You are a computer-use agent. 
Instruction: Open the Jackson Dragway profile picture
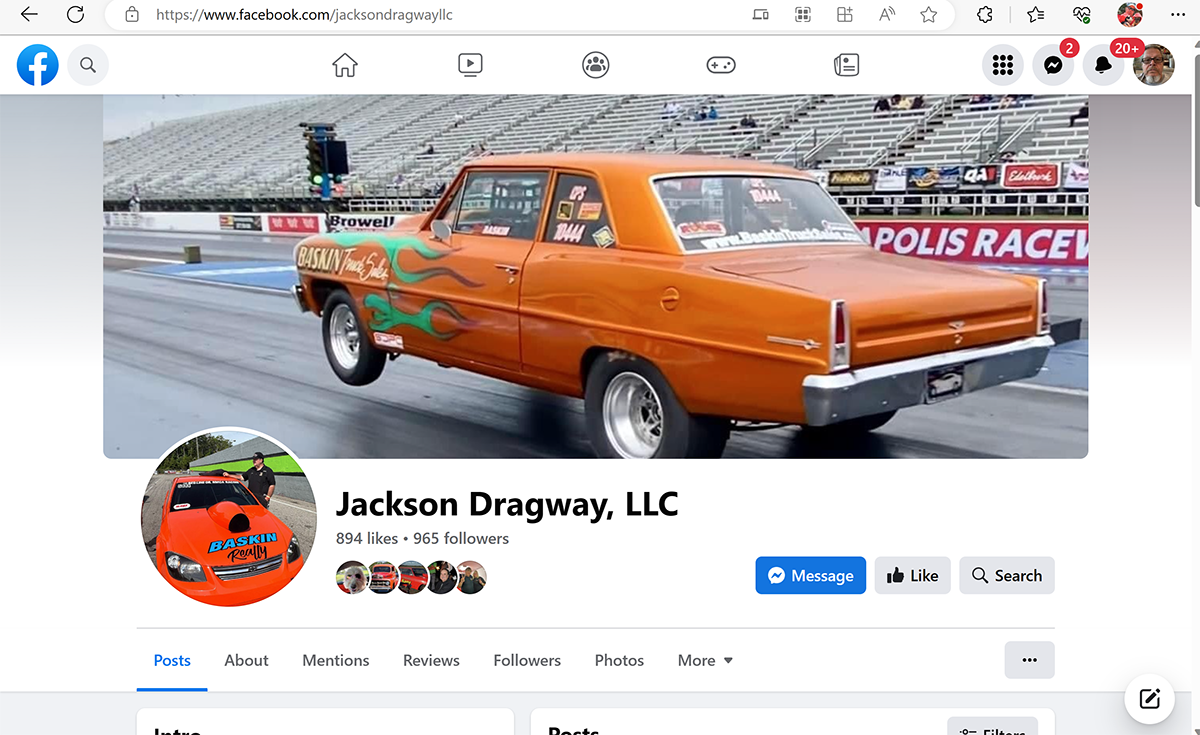(x=229, y=519)
